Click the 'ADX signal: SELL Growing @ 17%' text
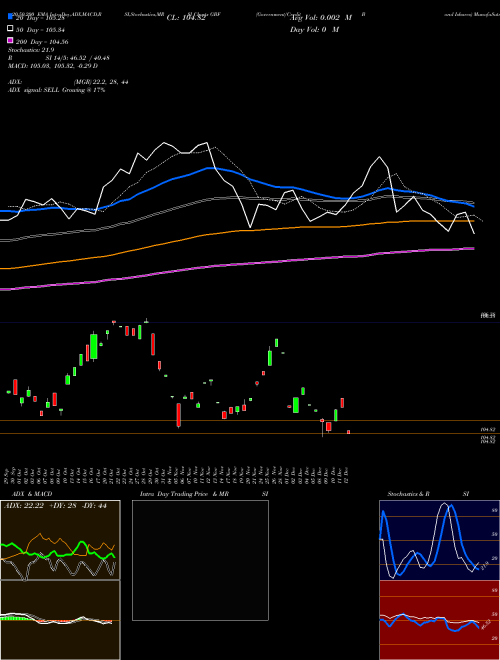Screen dimensions: 500x660 tap(56, 90)
